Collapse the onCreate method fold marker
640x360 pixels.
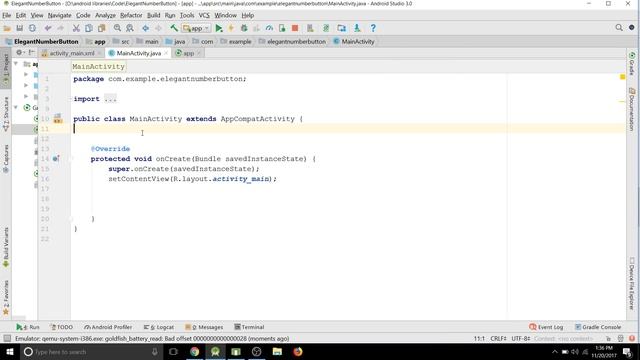click(72, 159)
